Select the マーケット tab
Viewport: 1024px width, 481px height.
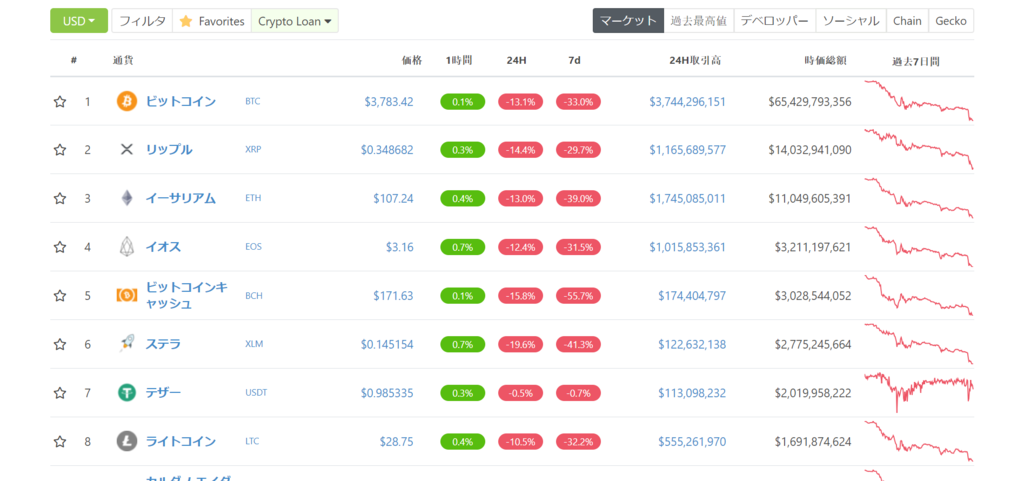pos(628,21)
